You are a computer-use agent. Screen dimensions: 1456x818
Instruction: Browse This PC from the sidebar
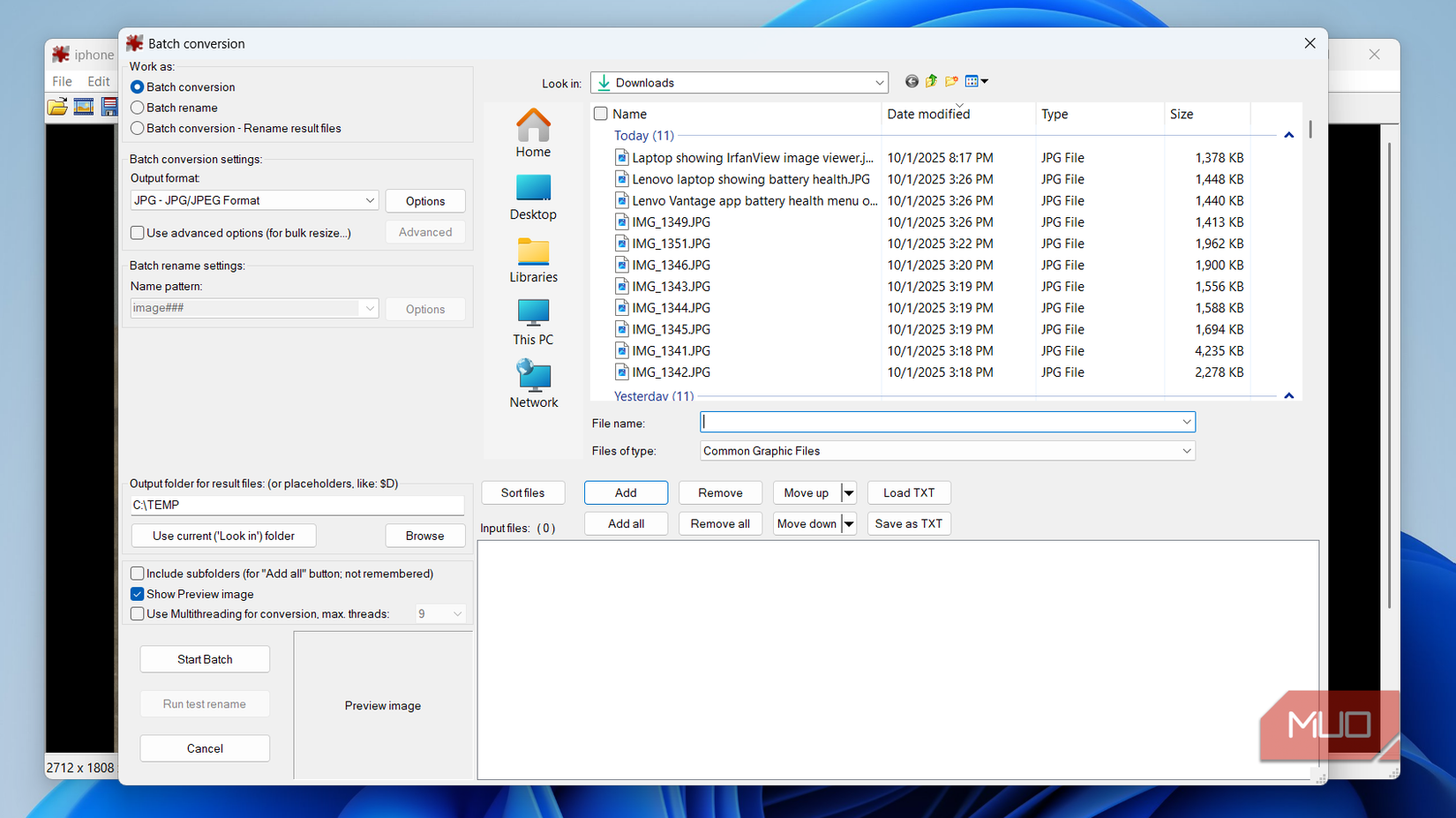coord(533,322)
